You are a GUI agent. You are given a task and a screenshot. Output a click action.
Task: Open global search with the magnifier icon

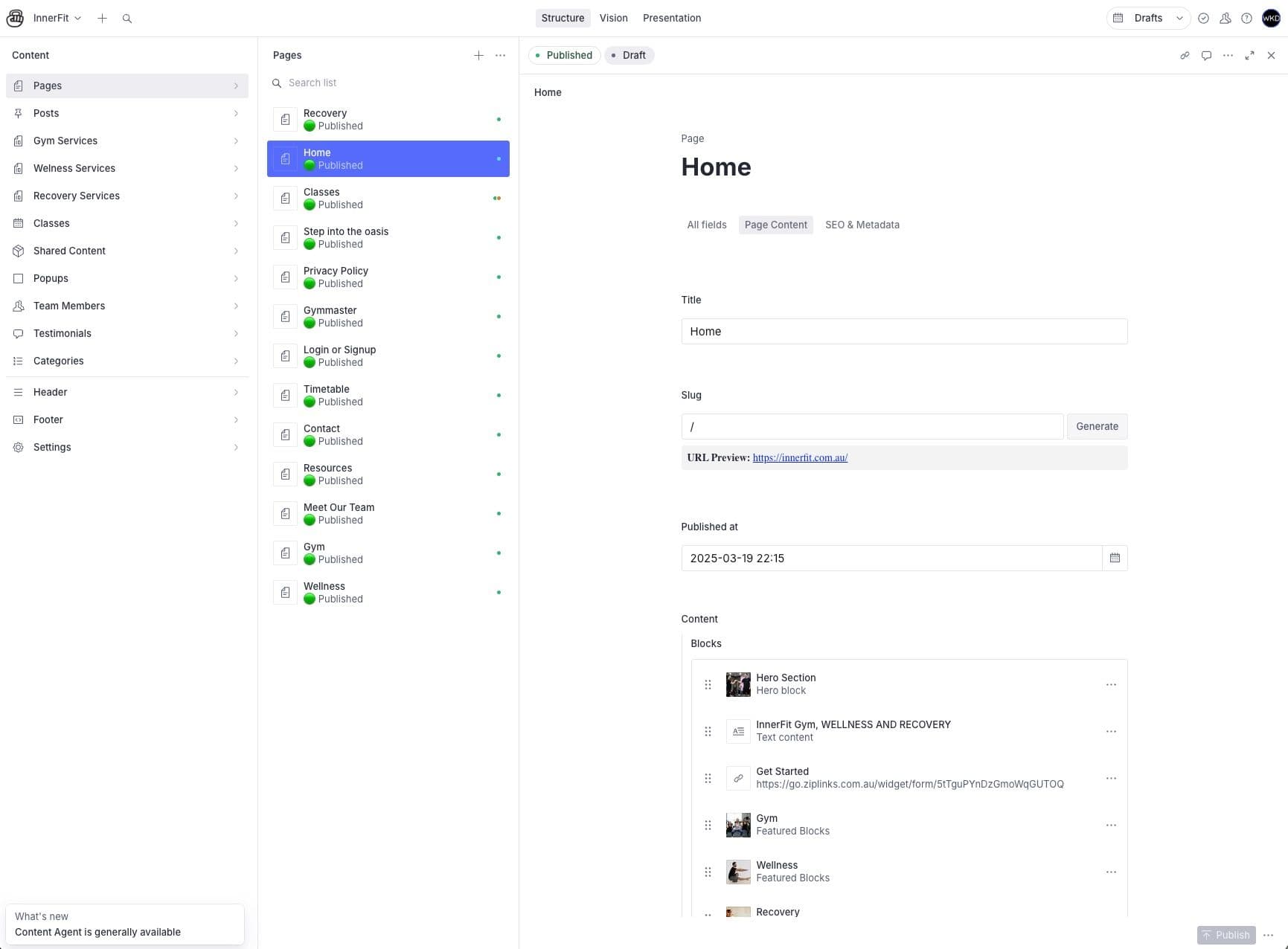click(x=127, y=18)
